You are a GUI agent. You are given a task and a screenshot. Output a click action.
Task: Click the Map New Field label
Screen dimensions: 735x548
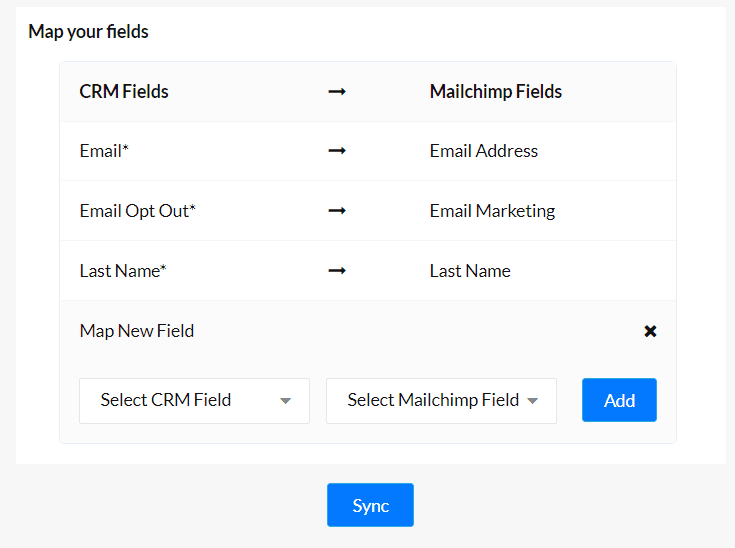tap(137, 331)
